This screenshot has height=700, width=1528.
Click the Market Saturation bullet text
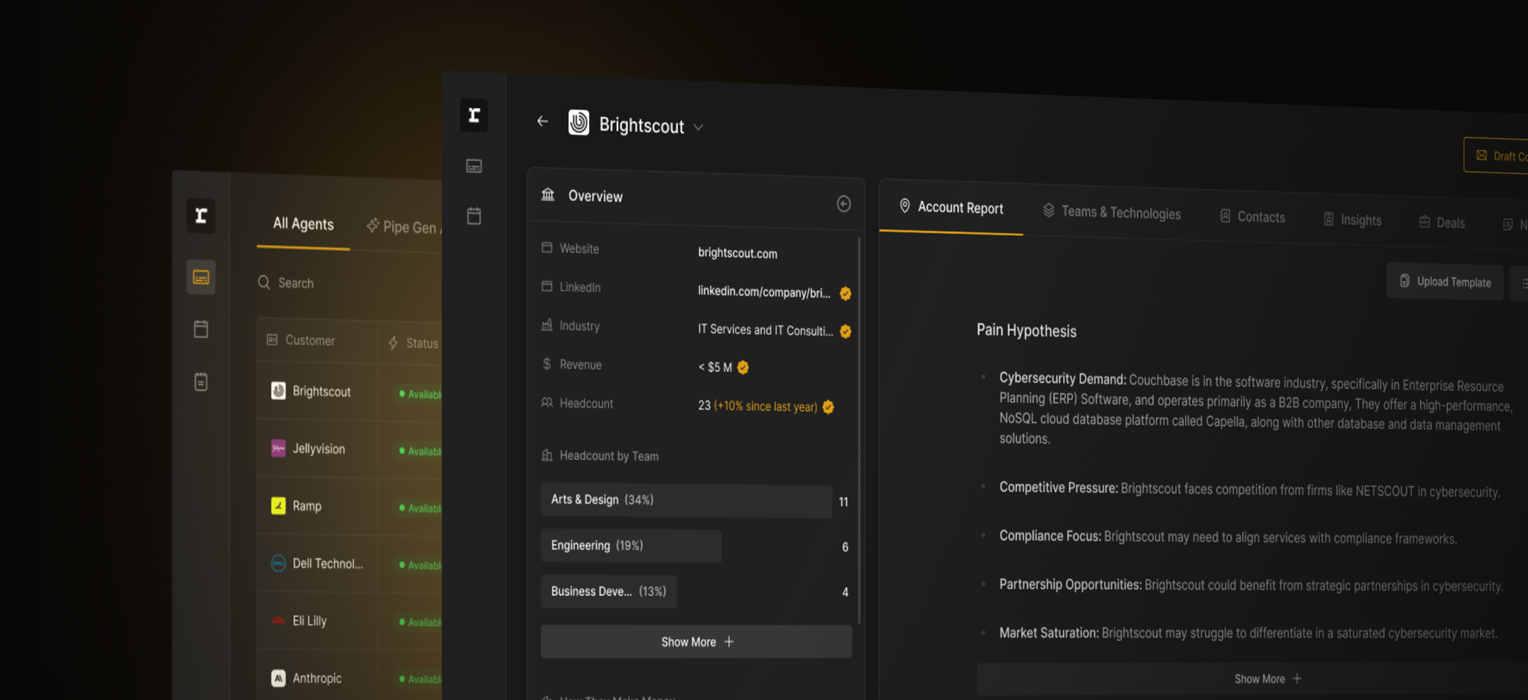tap(1247, 633)
